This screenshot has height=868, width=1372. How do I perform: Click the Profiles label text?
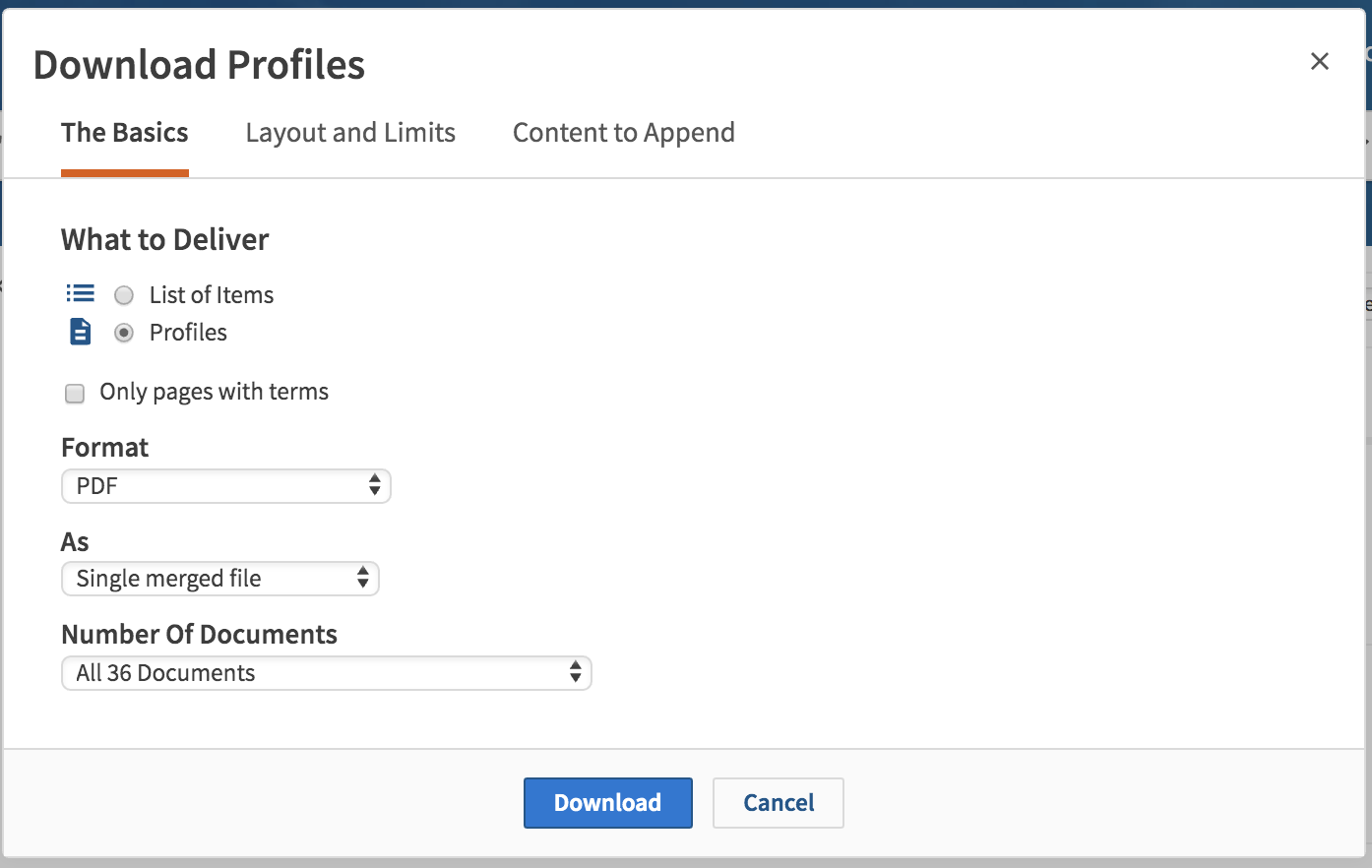click(x=188, y=333)
